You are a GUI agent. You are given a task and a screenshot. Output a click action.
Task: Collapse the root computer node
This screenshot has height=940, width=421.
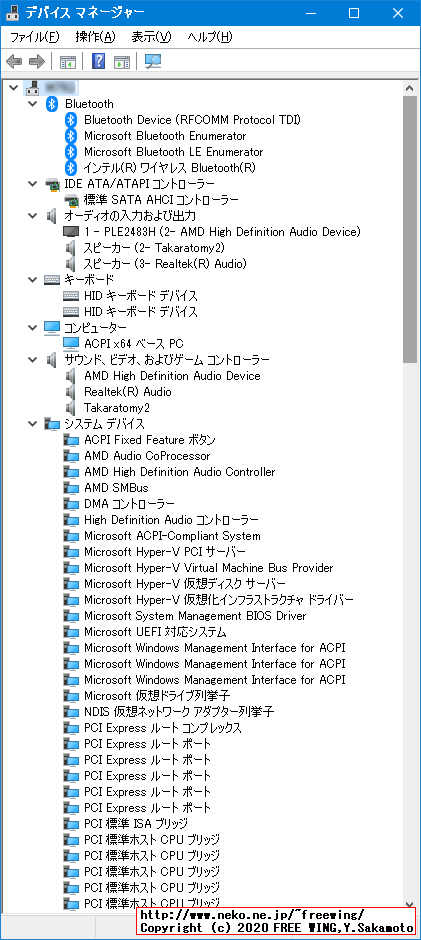click(x=13, y=88)
